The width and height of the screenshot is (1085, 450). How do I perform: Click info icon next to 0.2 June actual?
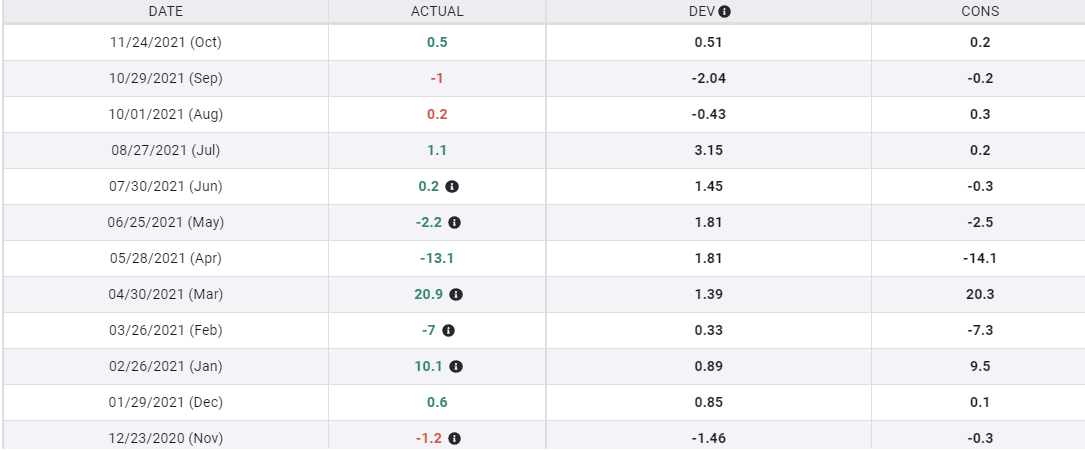452,186
